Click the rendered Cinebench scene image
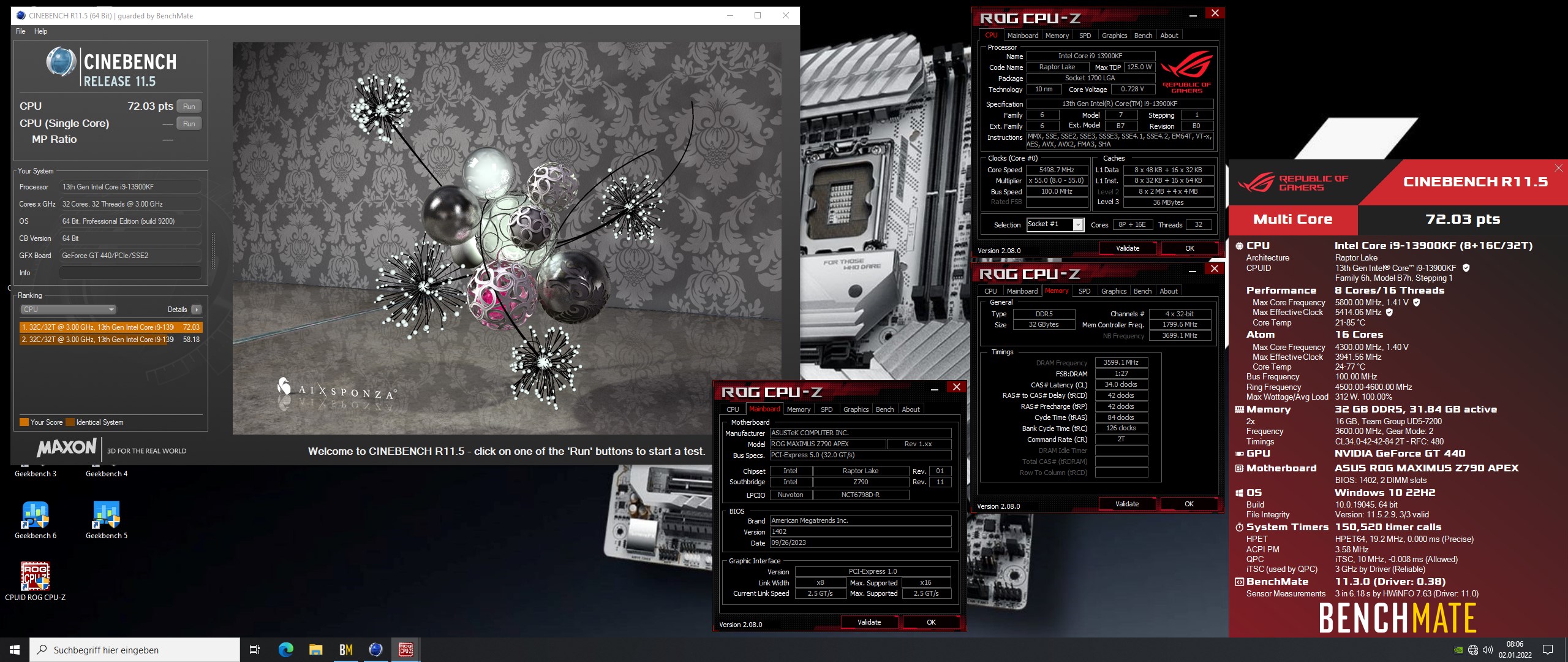This screenshot has width=1568, height=662. click(507, 238)
